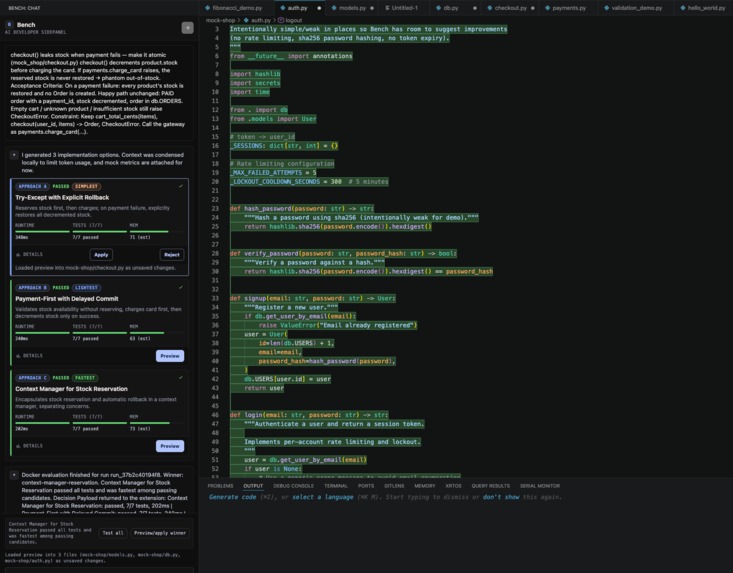Open Details for Approach B Payment-First card

coord(29,356)
